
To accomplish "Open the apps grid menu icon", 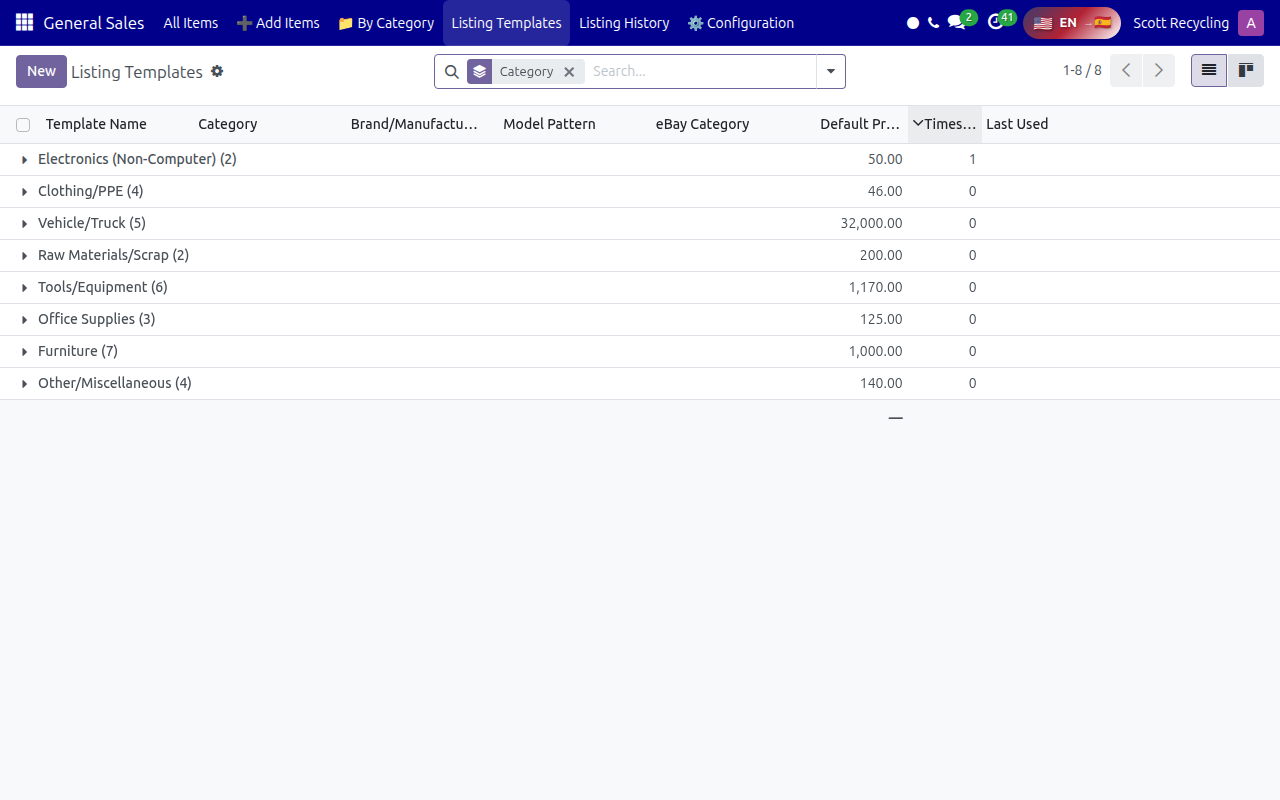I will coord(24,22).
